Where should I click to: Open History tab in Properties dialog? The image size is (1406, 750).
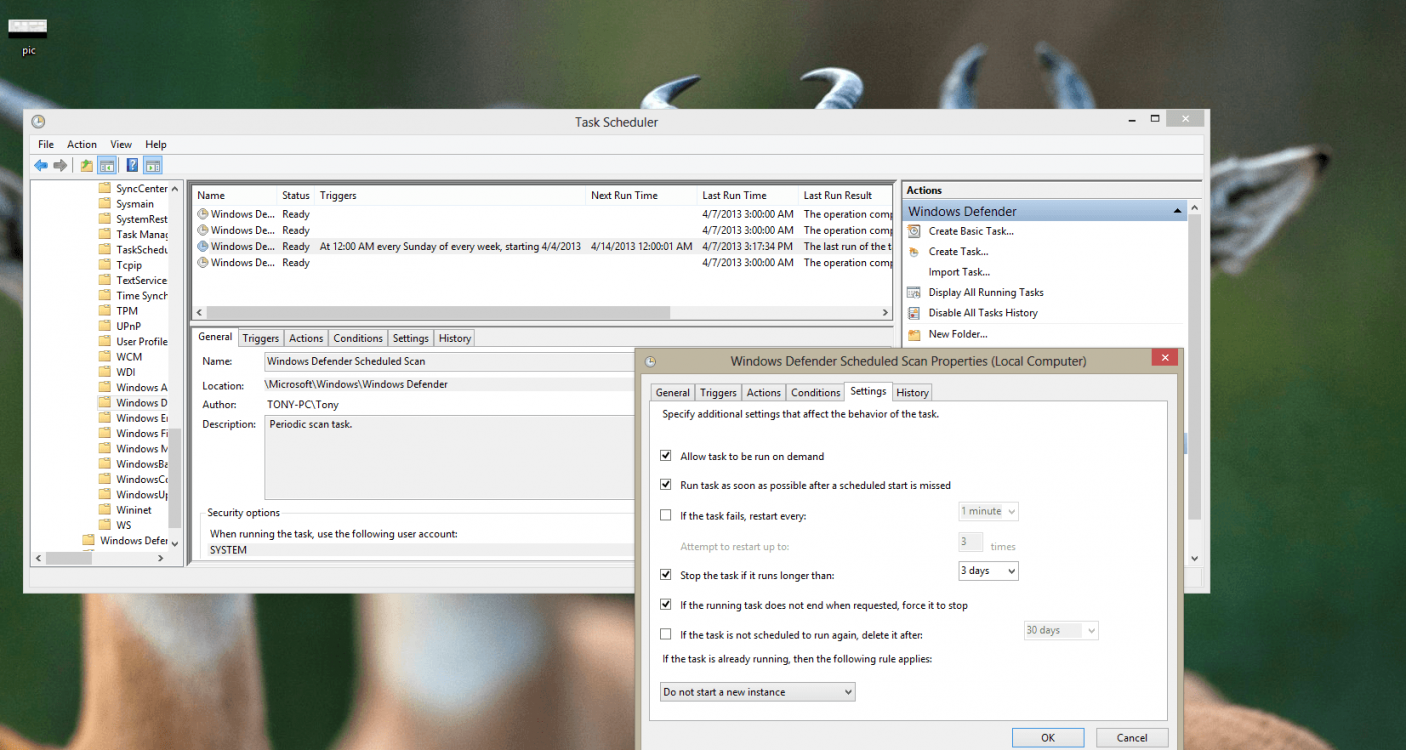click(912, 393)
